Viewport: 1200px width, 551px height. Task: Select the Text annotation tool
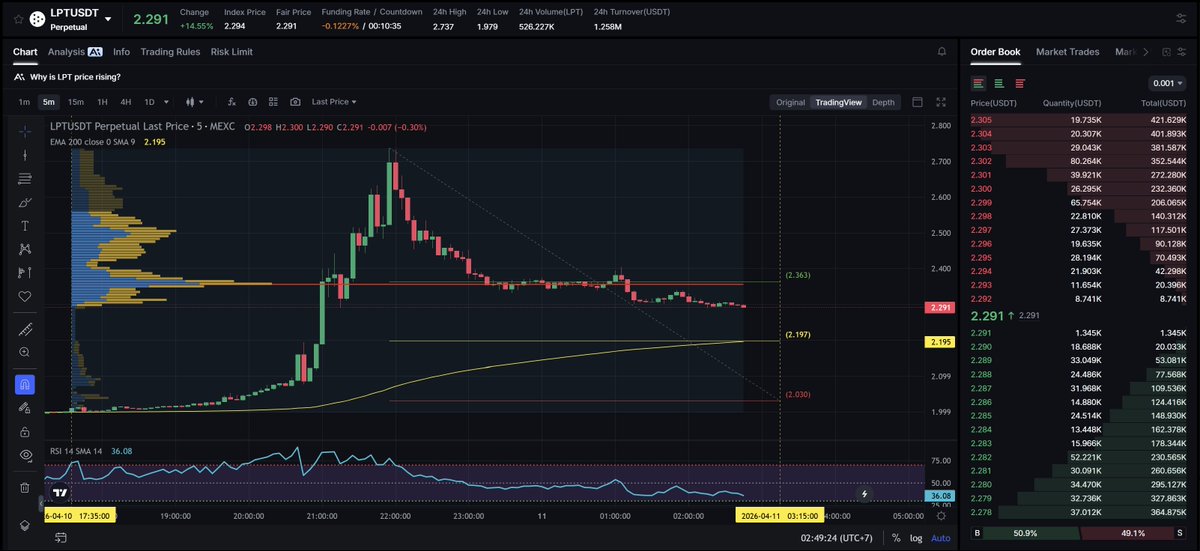coord(25,225)
